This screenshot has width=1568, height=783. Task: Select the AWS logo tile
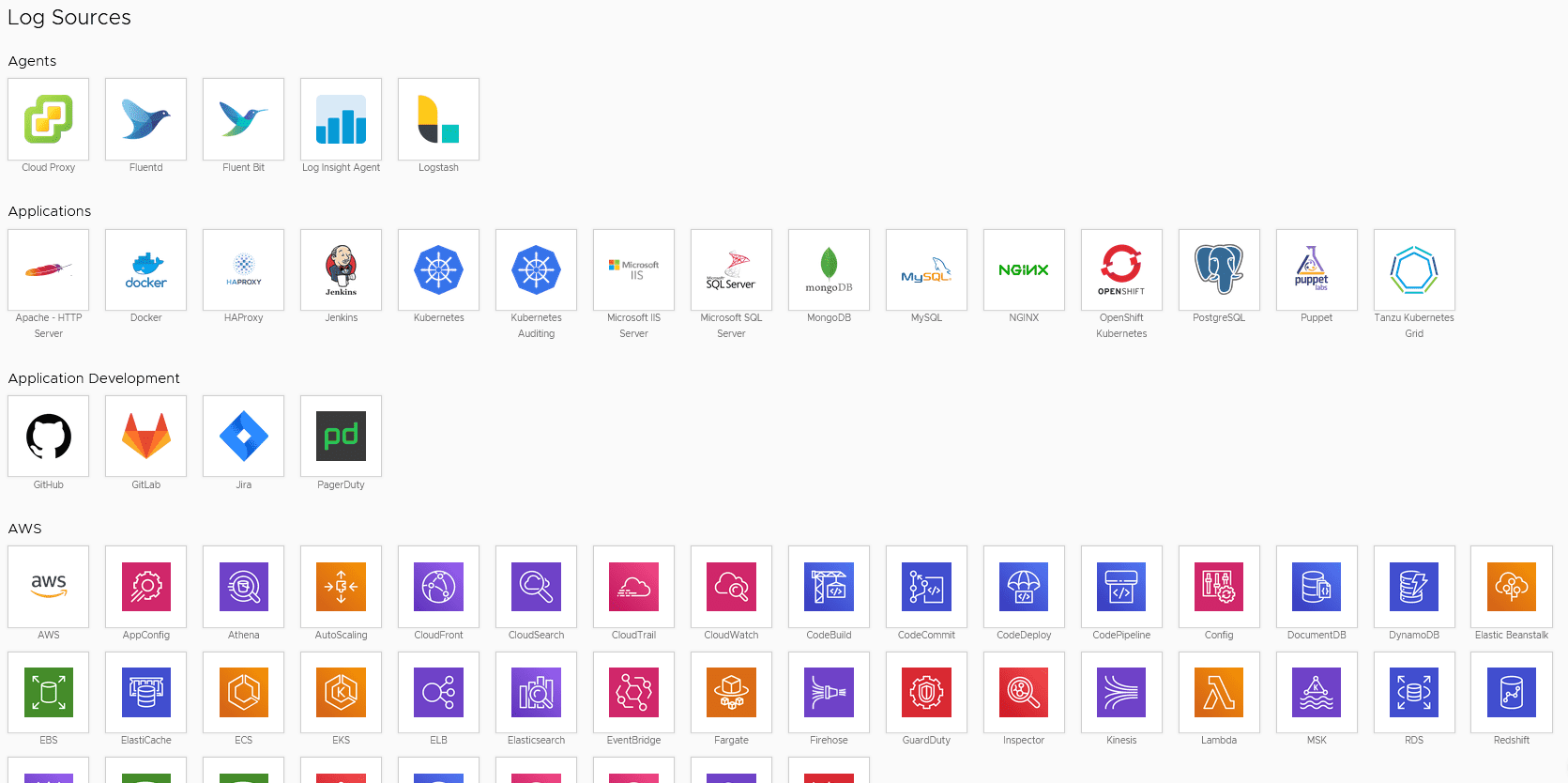click(x=49, y=587)
